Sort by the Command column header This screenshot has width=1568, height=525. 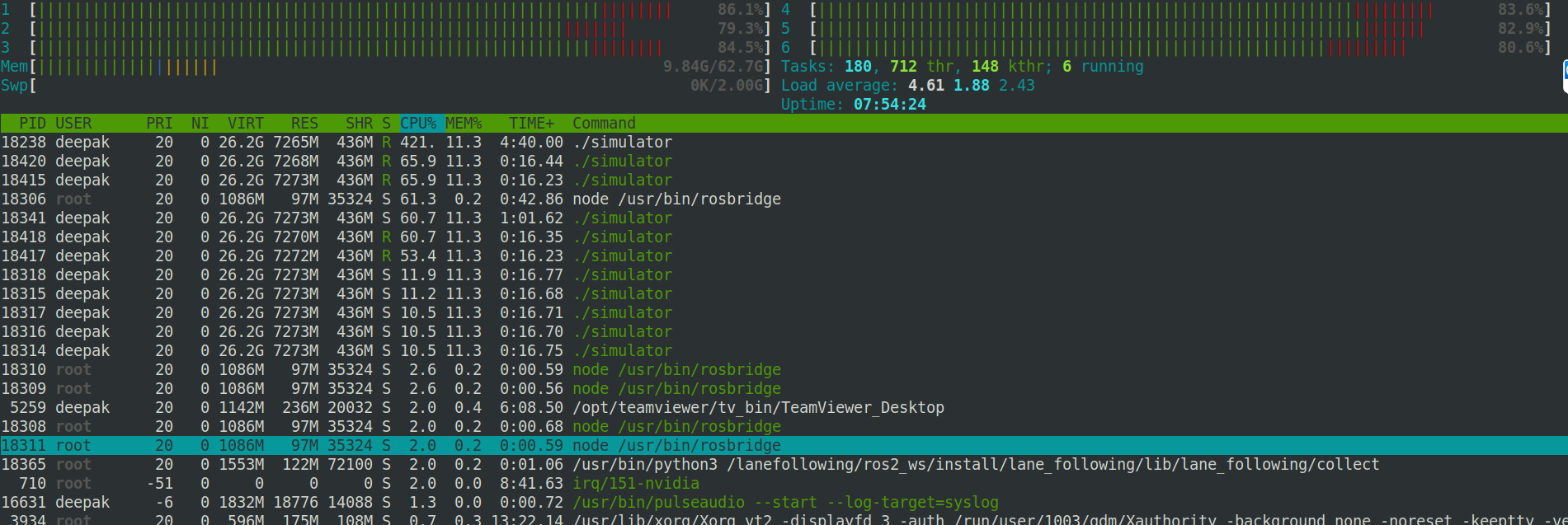(x=604, y=124)
